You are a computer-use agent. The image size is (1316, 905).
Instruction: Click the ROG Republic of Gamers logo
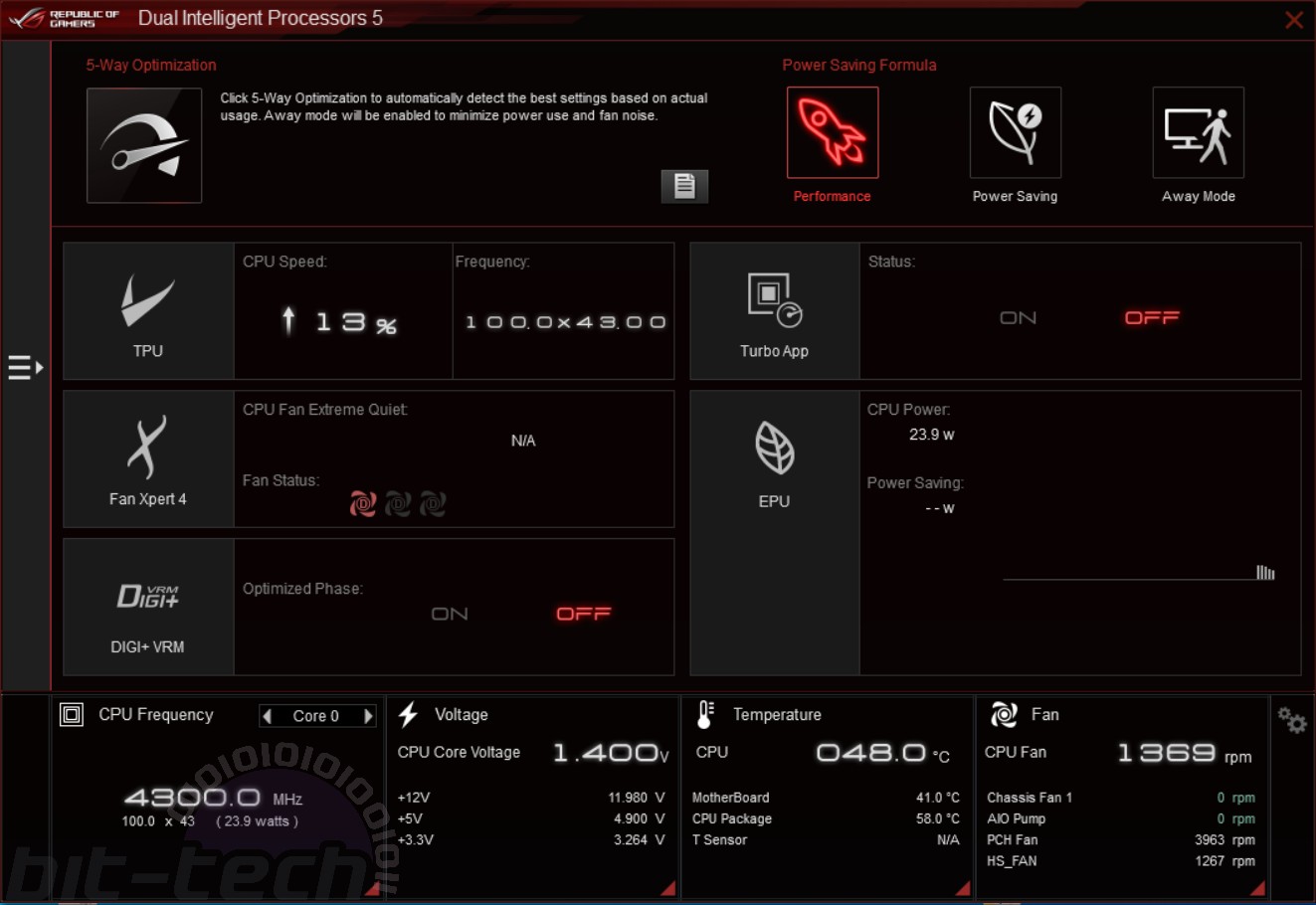click(65, 18)
